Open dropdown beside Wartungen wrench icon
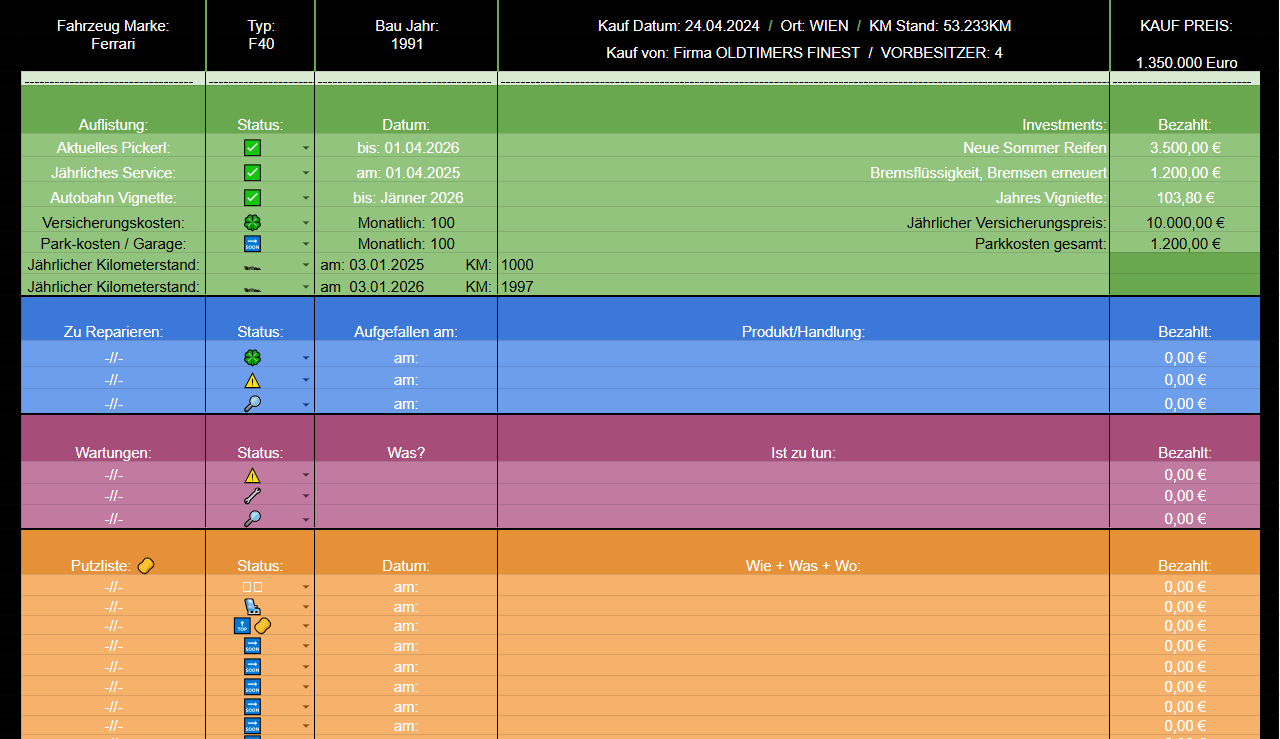 click(306, 497)
